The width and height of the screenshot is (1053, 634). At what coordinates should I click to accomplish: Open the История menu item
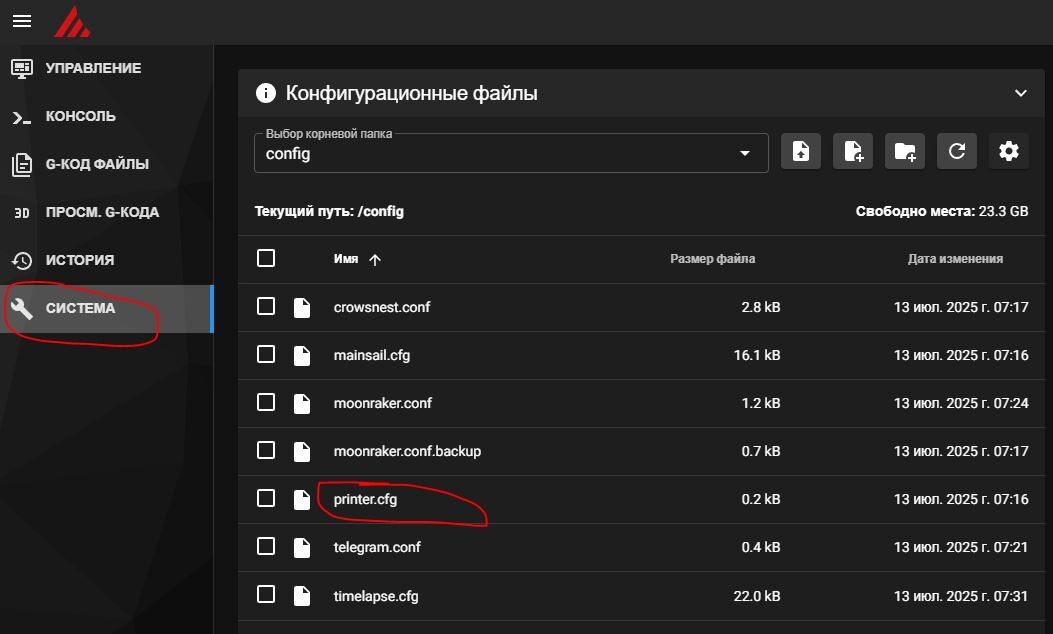coord(79,260)
